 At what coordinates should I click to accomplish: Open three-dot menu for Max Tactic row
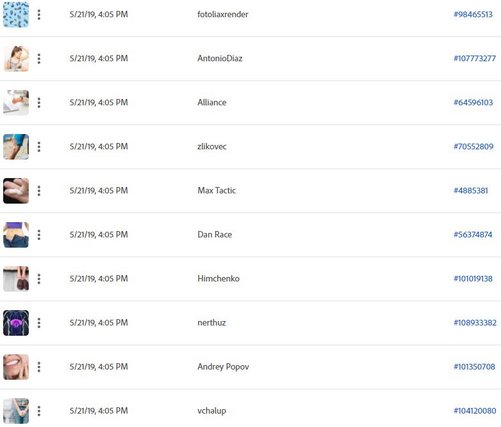coord(39,191)
